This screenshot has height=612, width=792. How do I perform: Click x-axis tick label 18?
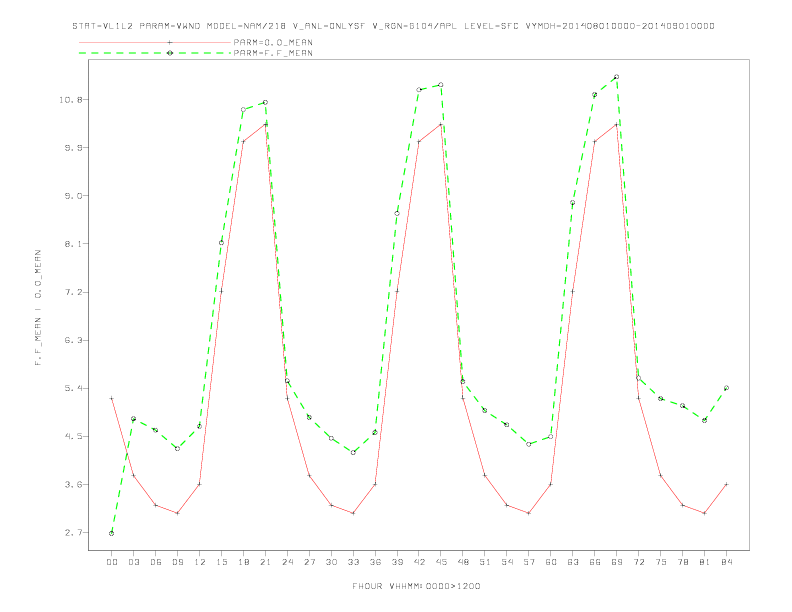point(243,562)
